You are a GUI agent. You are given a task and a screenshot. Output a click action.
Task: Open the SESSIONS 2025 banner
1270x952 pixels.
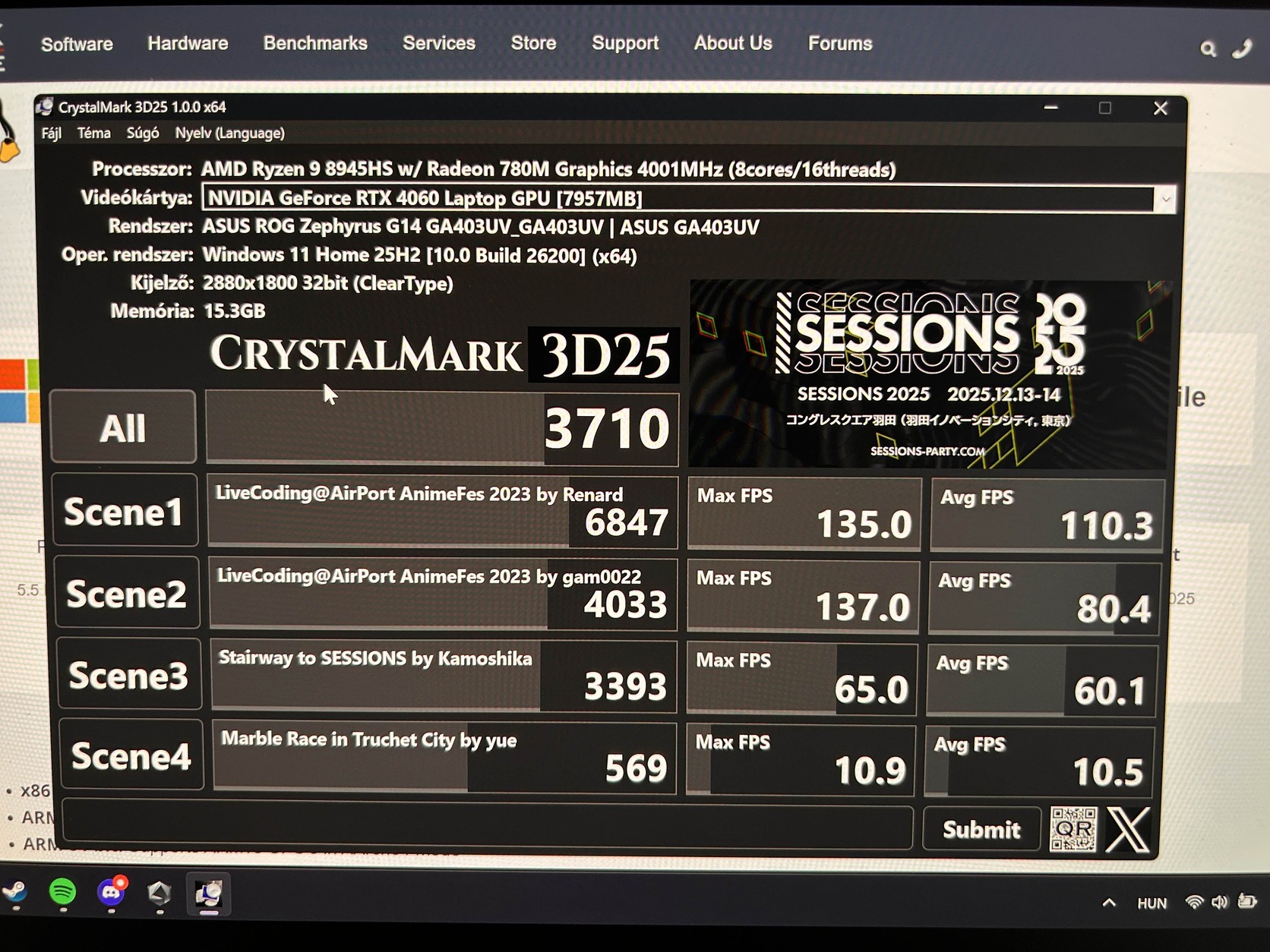tap(929, 374)
